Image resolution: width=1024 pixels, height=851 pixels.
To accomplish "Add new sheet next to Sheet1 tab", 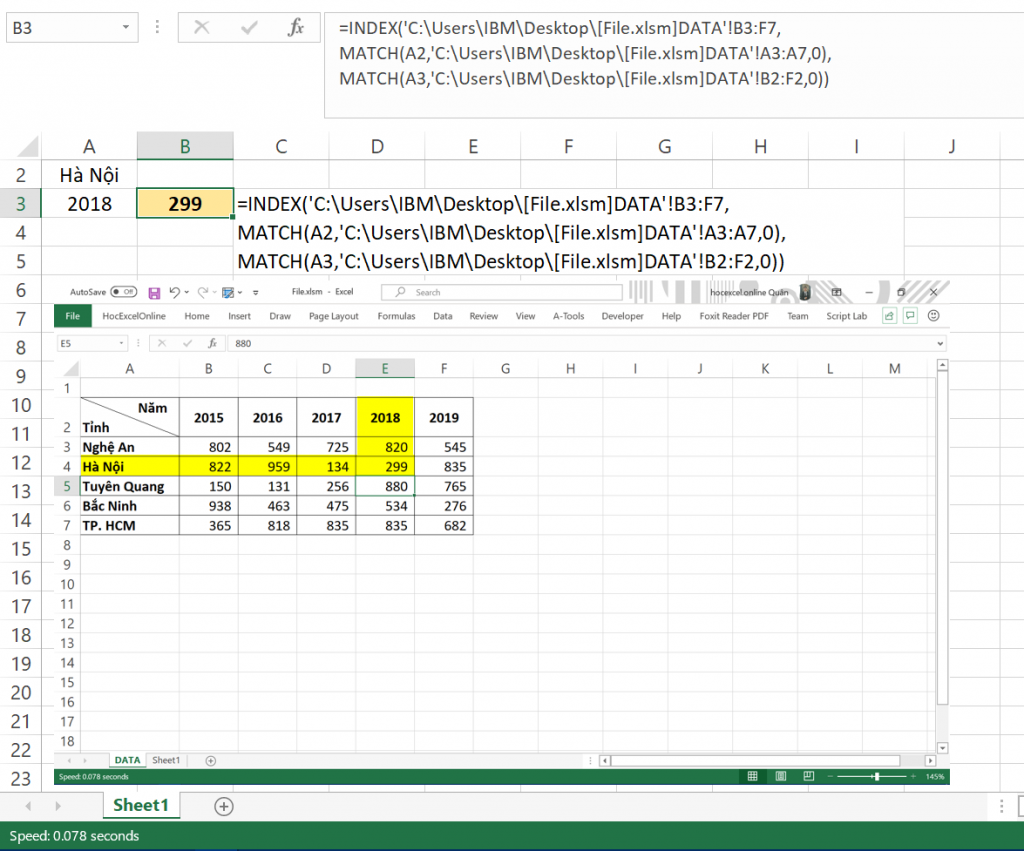I will [224, 806].
